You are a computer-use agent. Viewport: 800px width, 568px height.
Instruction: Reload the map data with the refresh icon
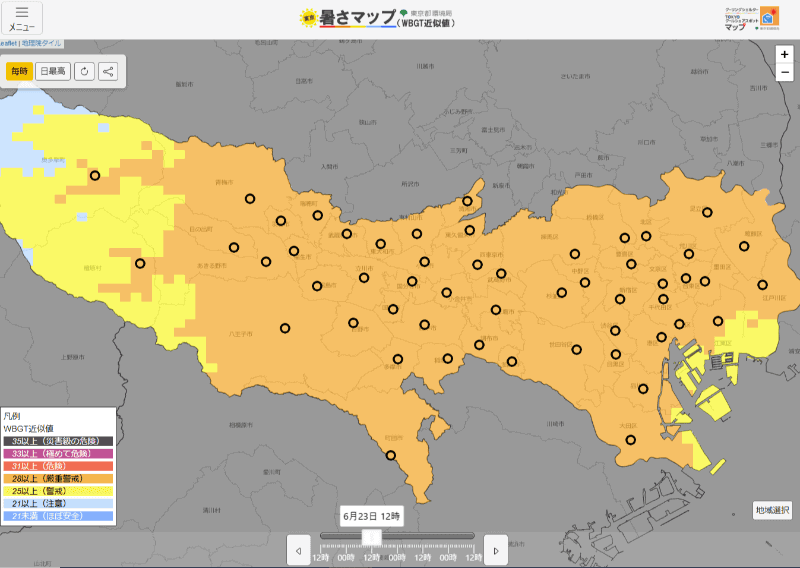pyautogui.click(x=84, y=71)
